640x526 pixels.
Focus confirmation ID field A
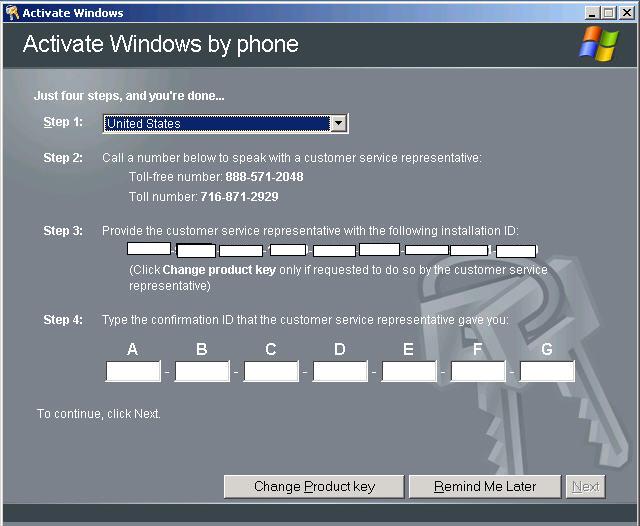[x=133, y=371]
